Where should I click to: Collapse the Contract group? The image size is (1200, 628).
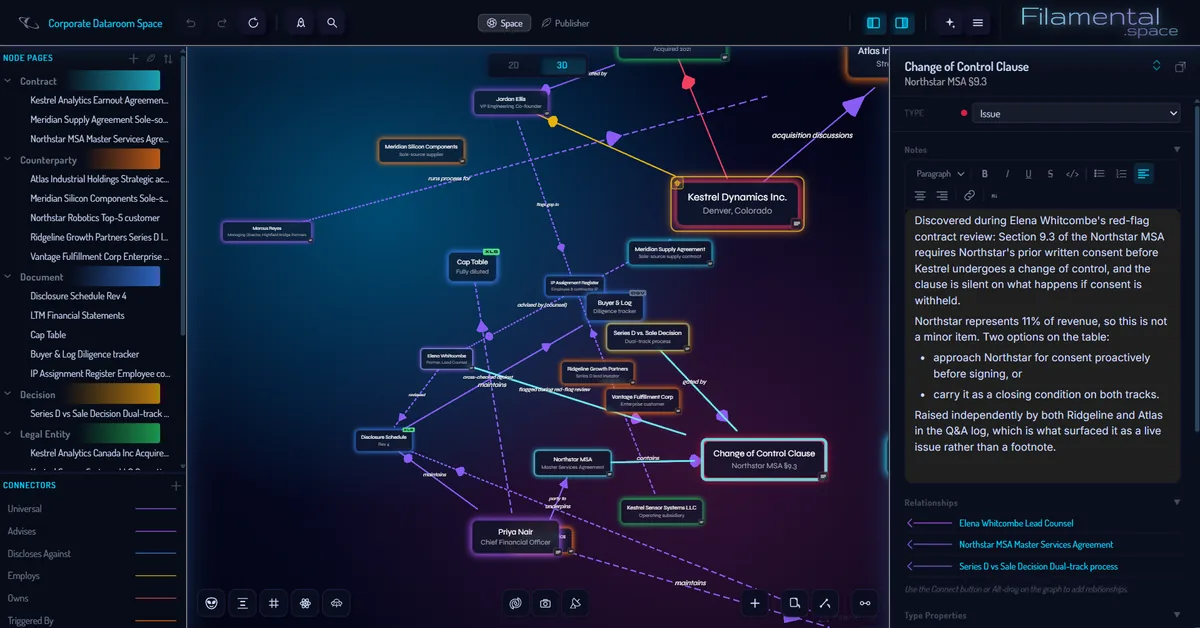click(8, 82)
